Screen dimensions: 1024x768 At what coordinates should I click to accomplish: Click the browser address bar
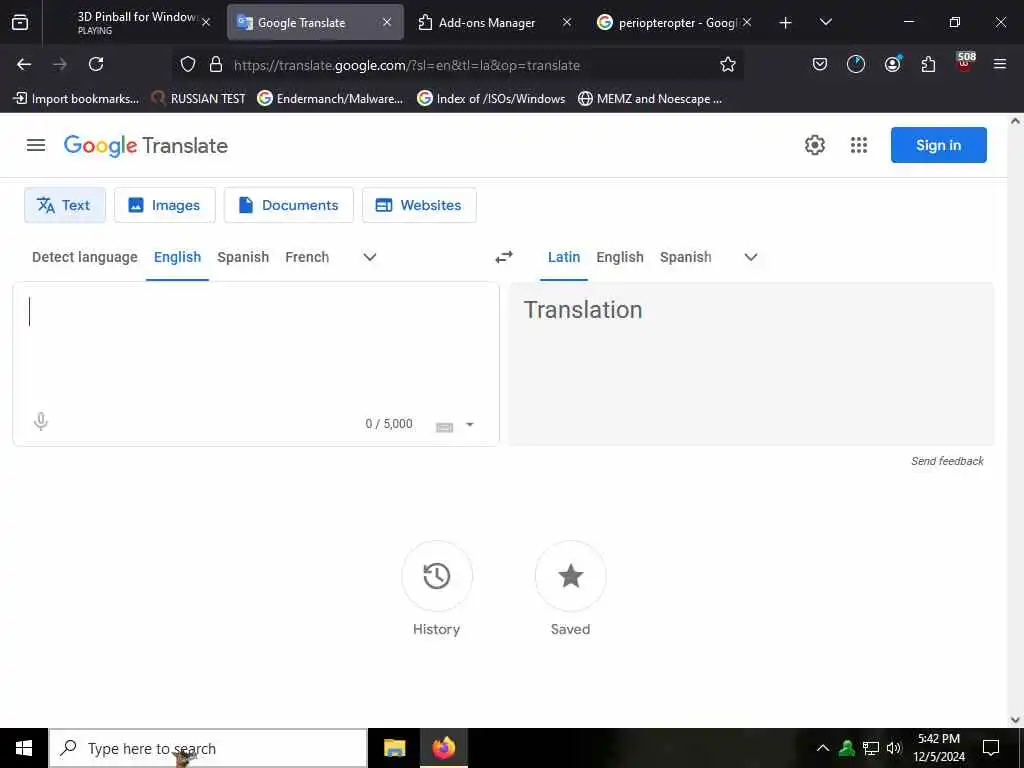457,65
